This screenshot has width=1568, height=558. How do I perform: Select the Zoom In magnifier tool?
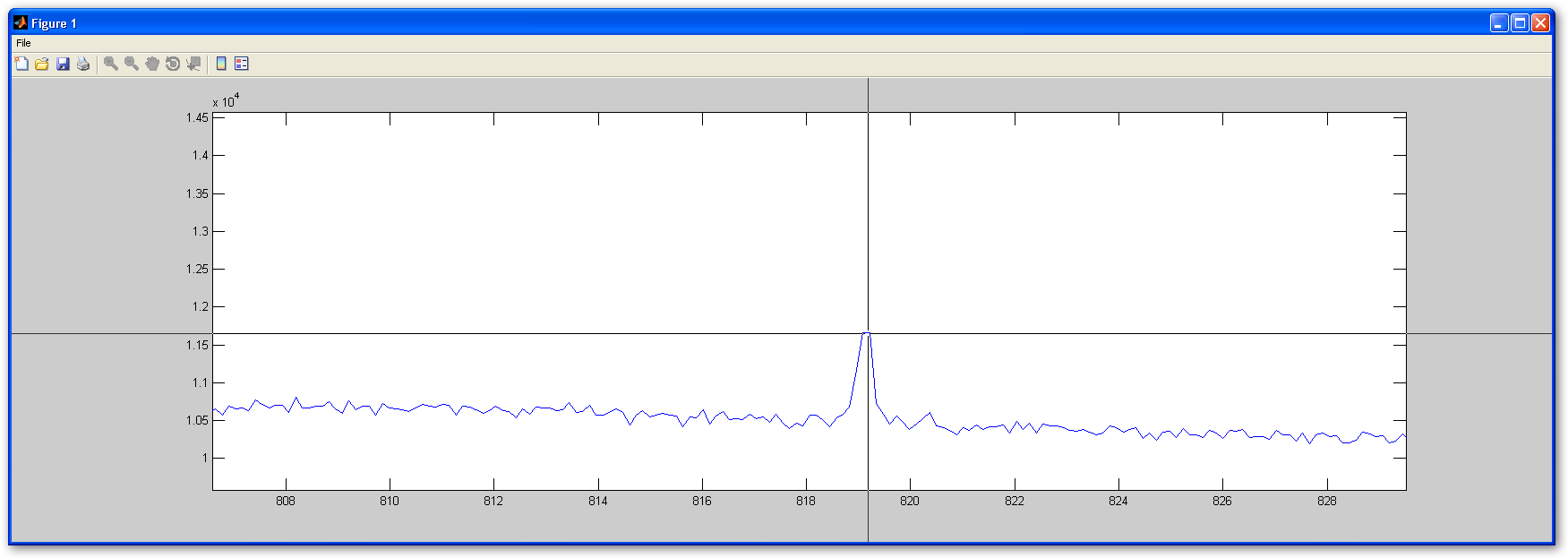pyautogui.click(x=111, y=64)
